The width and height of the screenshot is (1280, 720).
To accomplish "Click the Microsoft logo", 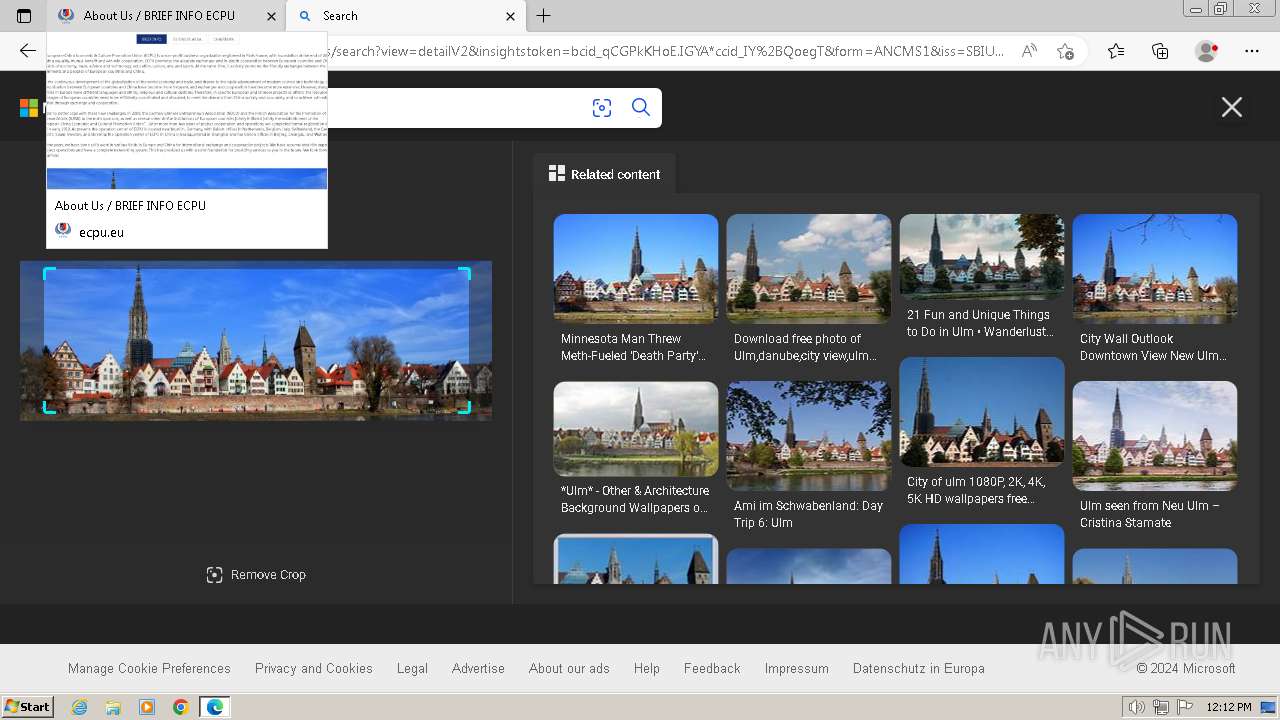I will coord(29,108).
